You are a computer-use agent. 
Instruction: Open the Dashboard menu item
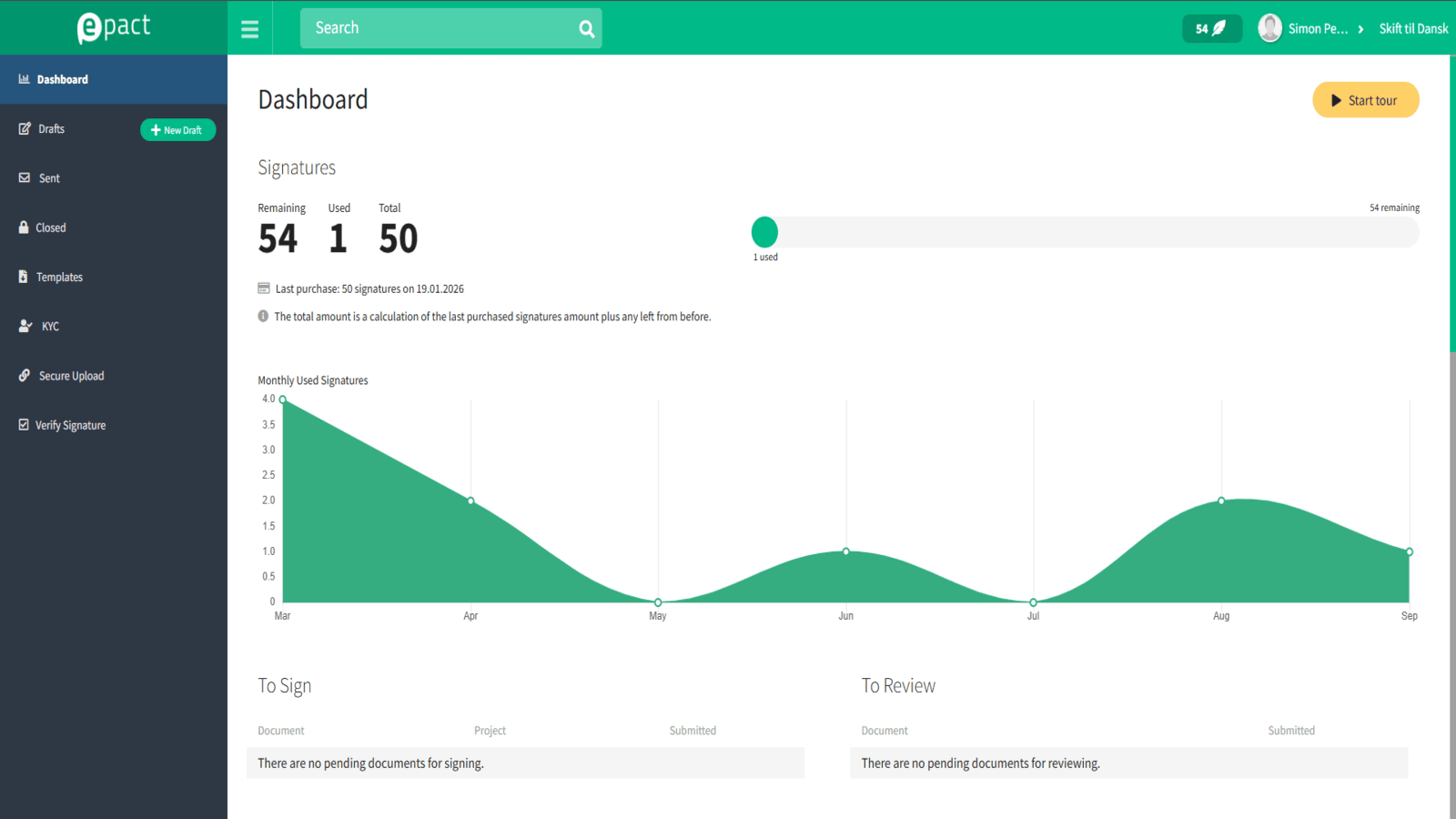(x=114, y=79)
